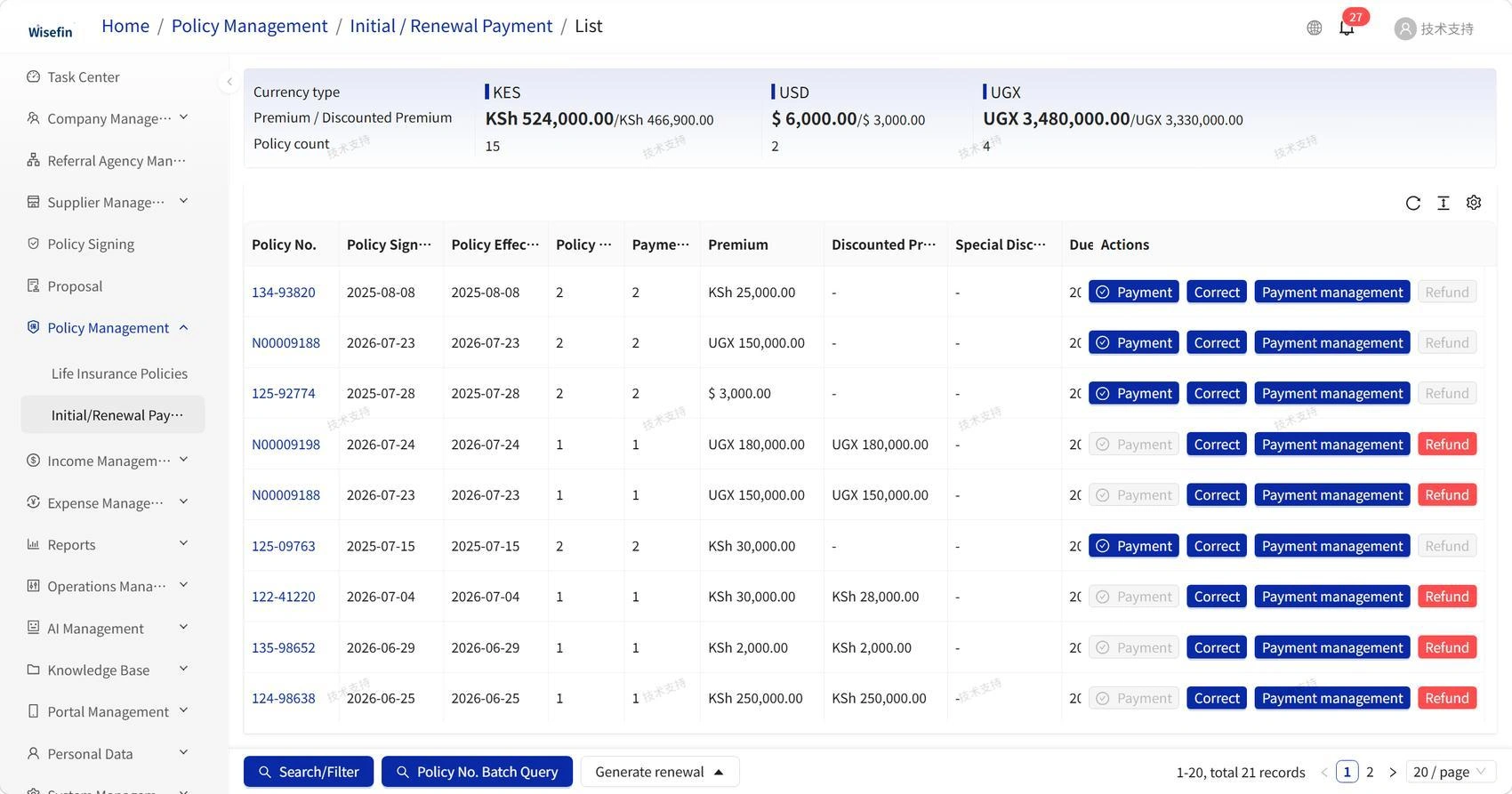The width and height of the screenshot is (1512, 794).
Task: Open Initial / Renewal Payment breadcrumb link
Action: tap(451, 26)
